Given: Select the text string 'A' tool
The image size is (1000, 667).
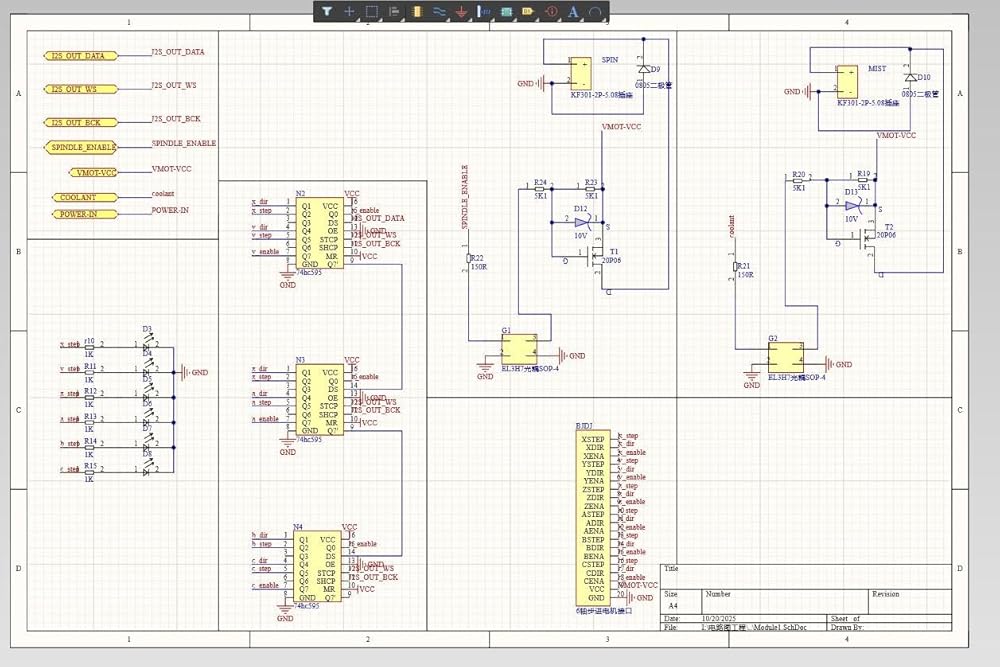Looking at the screenshot, I should (573, 12).
